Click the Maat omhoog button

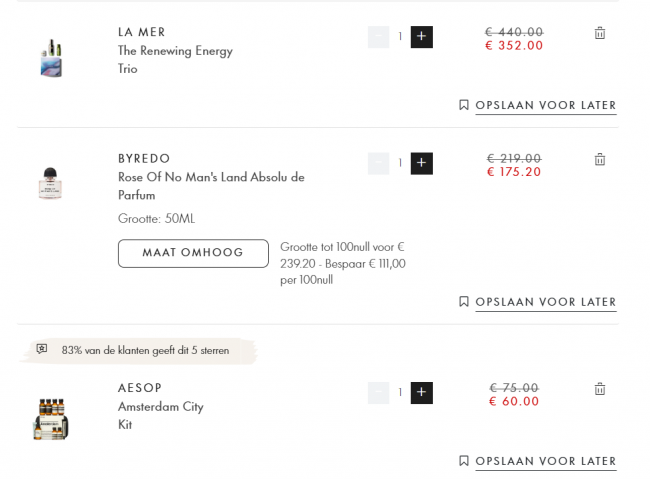193,253
